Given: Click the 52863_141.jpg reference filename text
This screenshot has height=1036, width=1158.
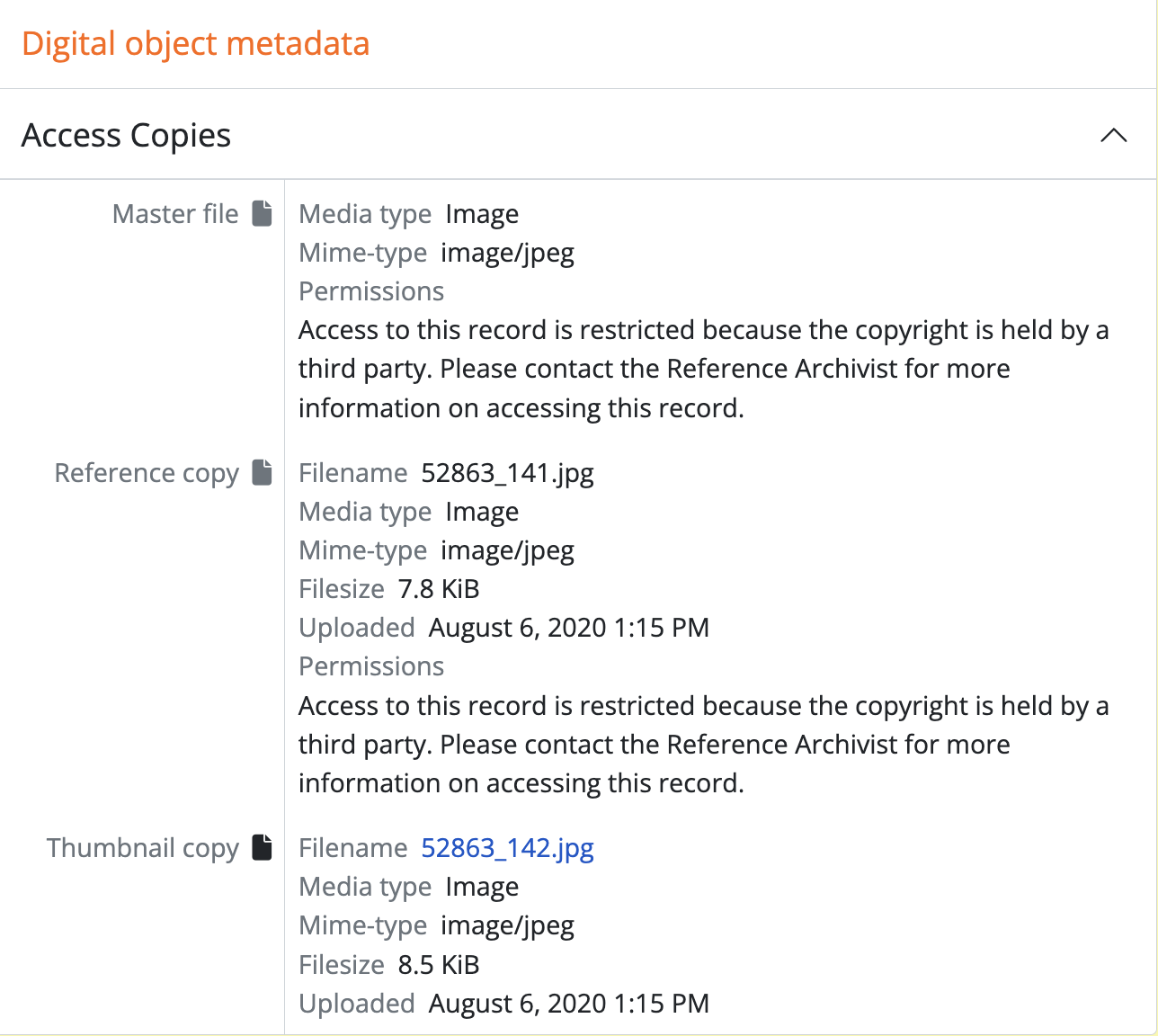Looking at the screenshot, I should pyautogui.click(x=507, y=473).
